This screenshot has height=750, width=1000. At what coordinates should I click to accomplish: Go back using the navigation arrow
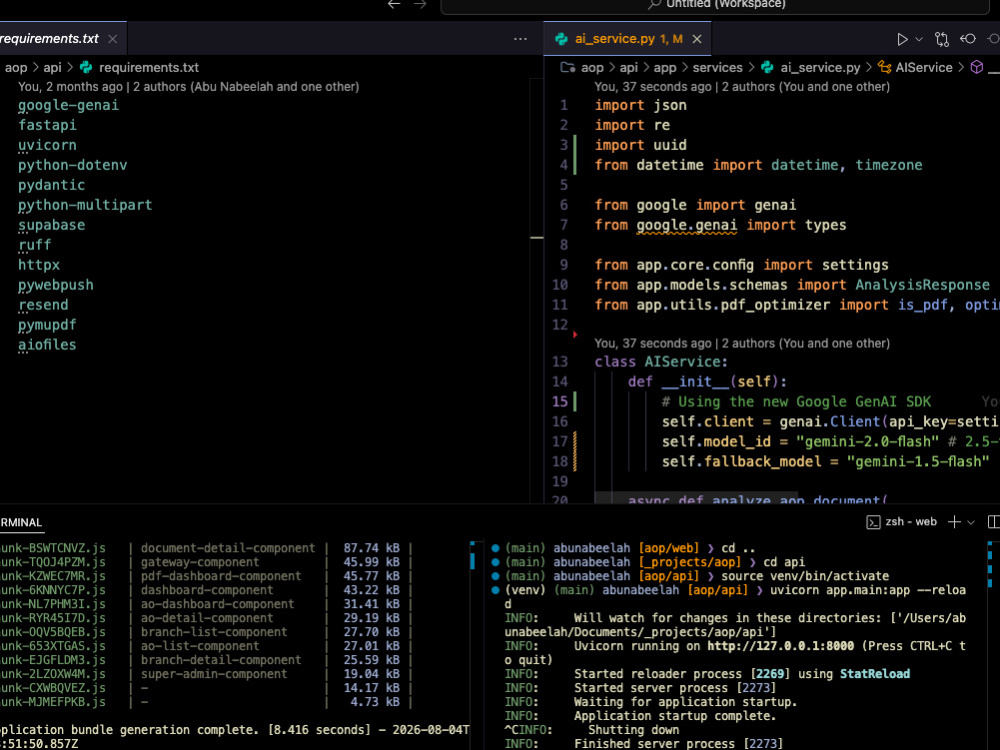[394, 4]
